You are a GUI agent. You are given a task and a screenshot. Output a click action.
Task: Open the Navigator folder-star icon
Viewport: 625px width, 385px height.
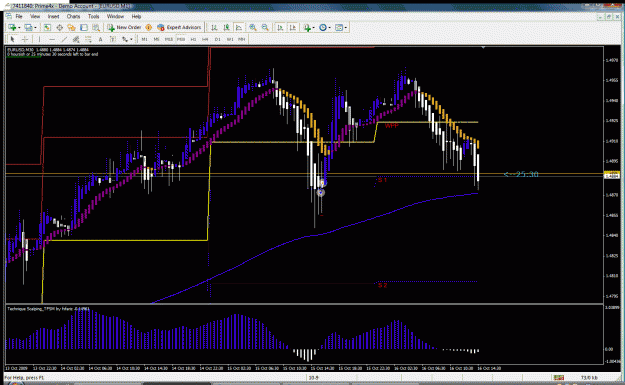tap(71, 27)
